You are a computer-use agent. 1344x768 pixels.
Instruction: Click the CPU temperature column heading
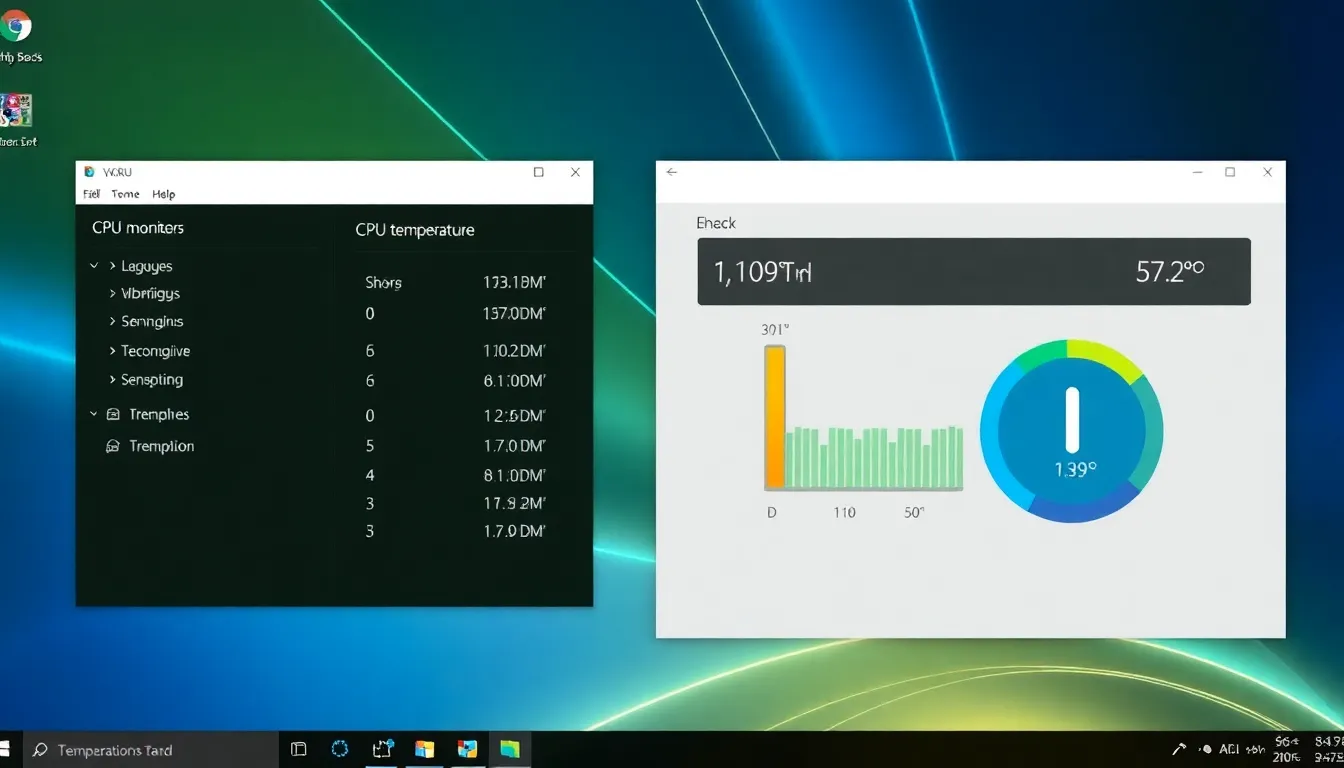pos(415,230)
